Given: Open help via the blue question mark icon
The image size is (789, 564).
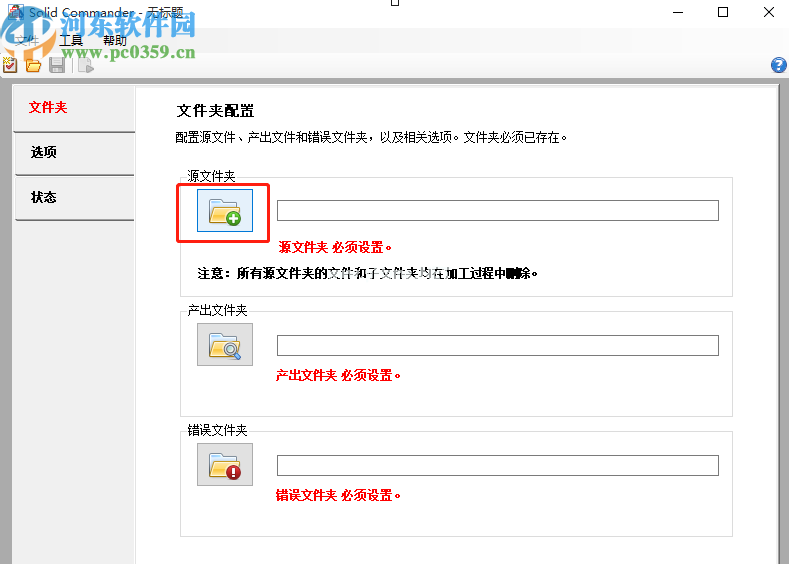Looking at the screenshot, I should pyautogui.click(x=778, y=65).
